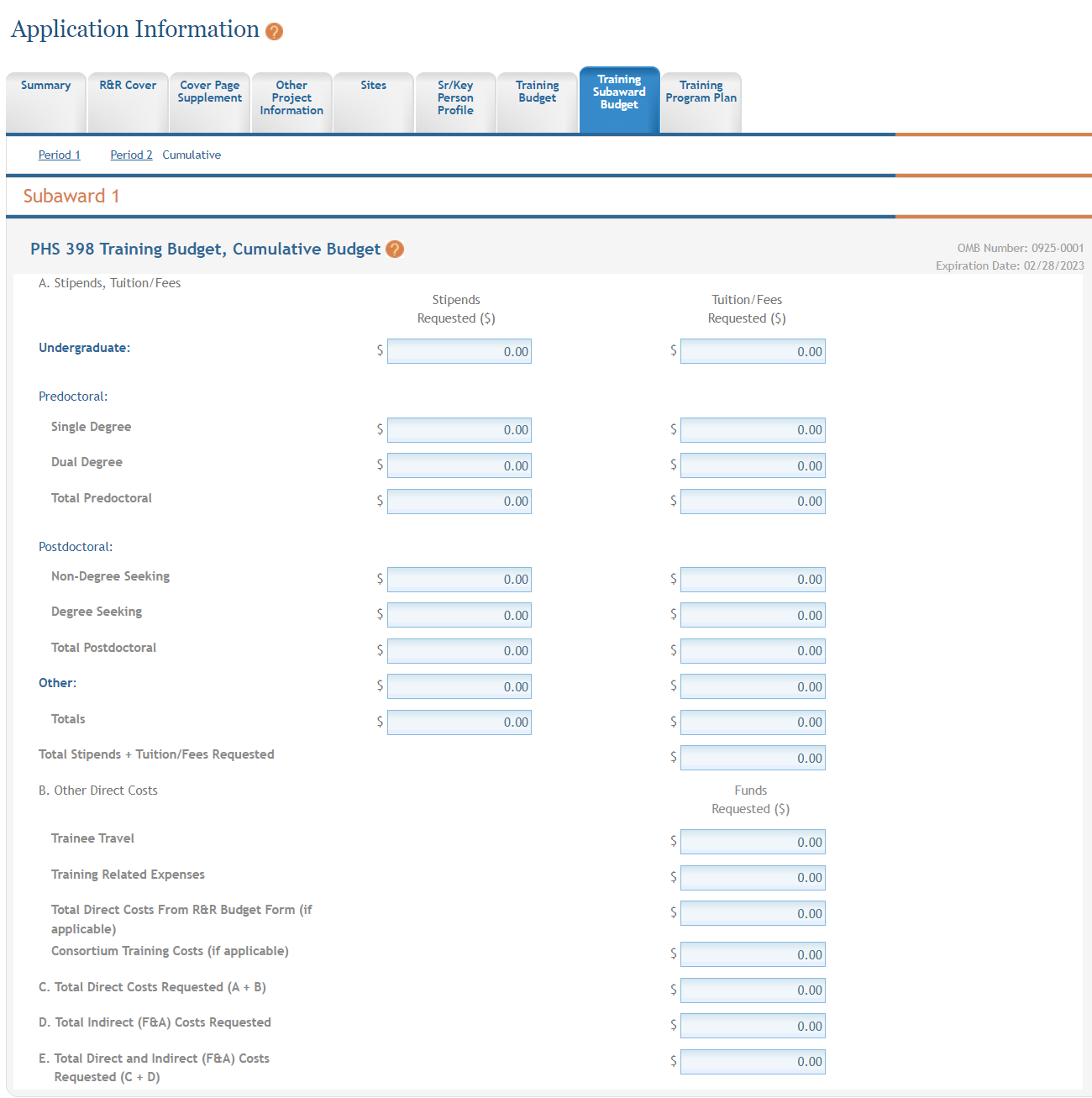Click the Period 1 link

(59, 155)
